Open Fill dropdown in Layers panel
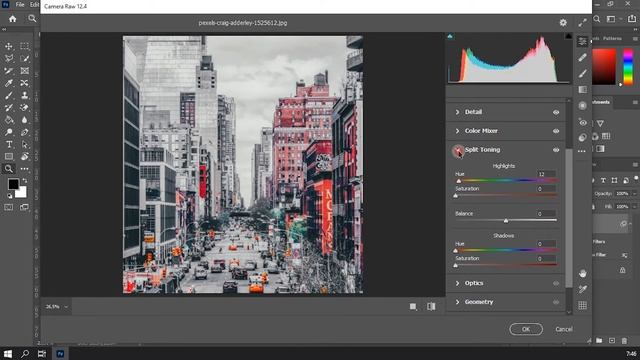 [634, 207]
